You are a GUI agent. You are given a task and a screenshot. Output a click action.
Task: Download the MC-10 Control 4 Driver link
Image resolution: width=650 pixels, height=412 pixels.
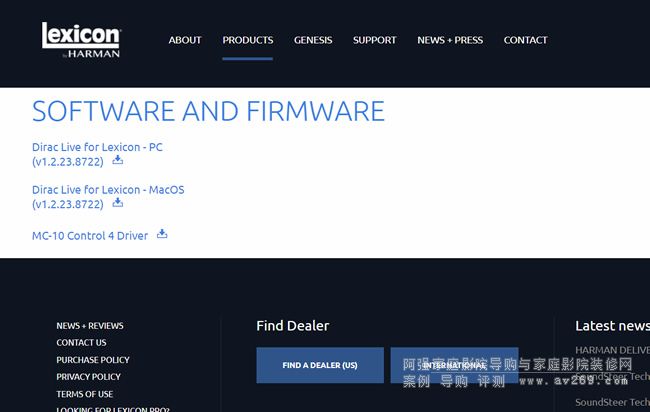[90, 236]
